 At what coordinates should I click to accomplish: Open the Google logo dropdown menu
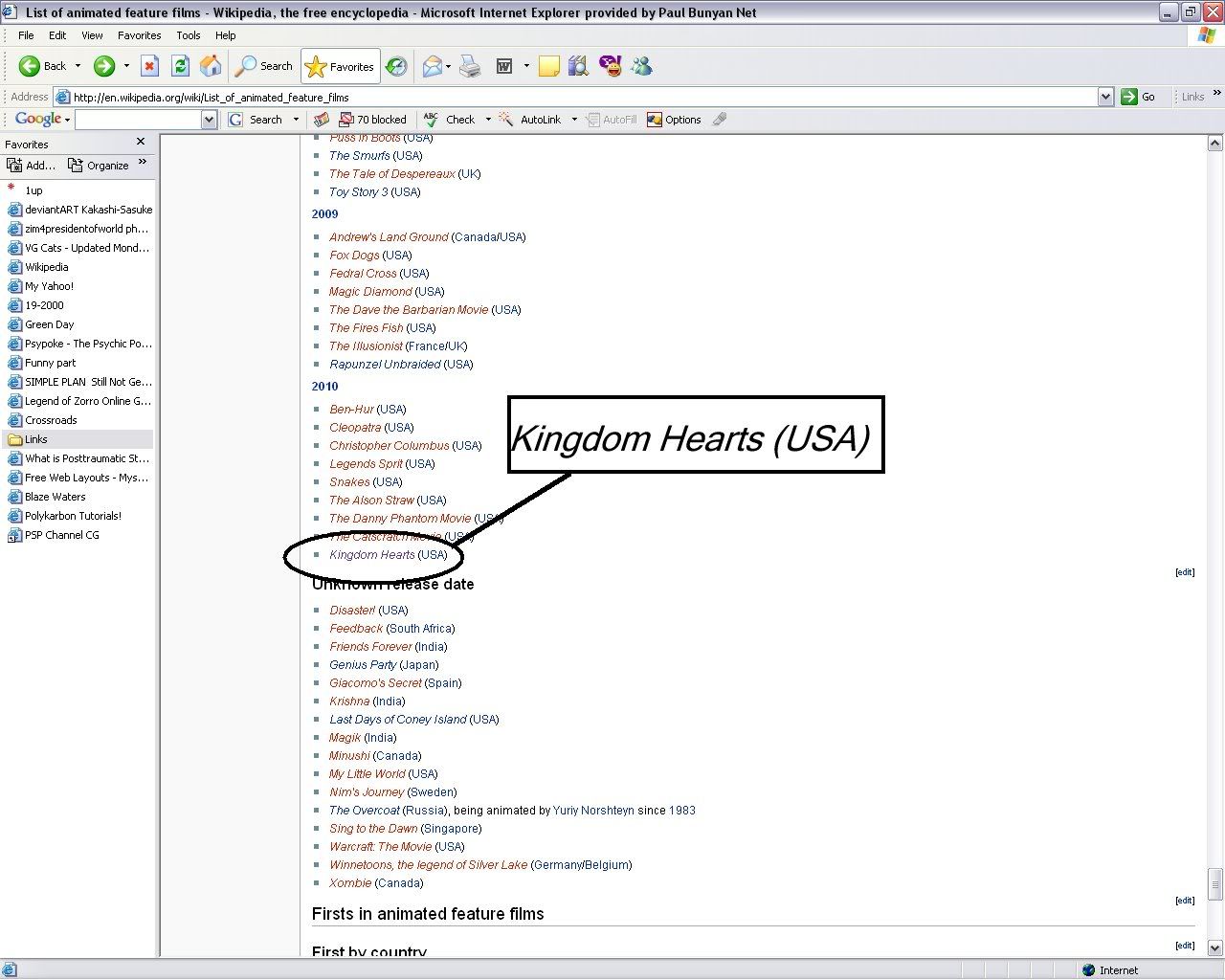pyautogui.click(x=43, y=120)
